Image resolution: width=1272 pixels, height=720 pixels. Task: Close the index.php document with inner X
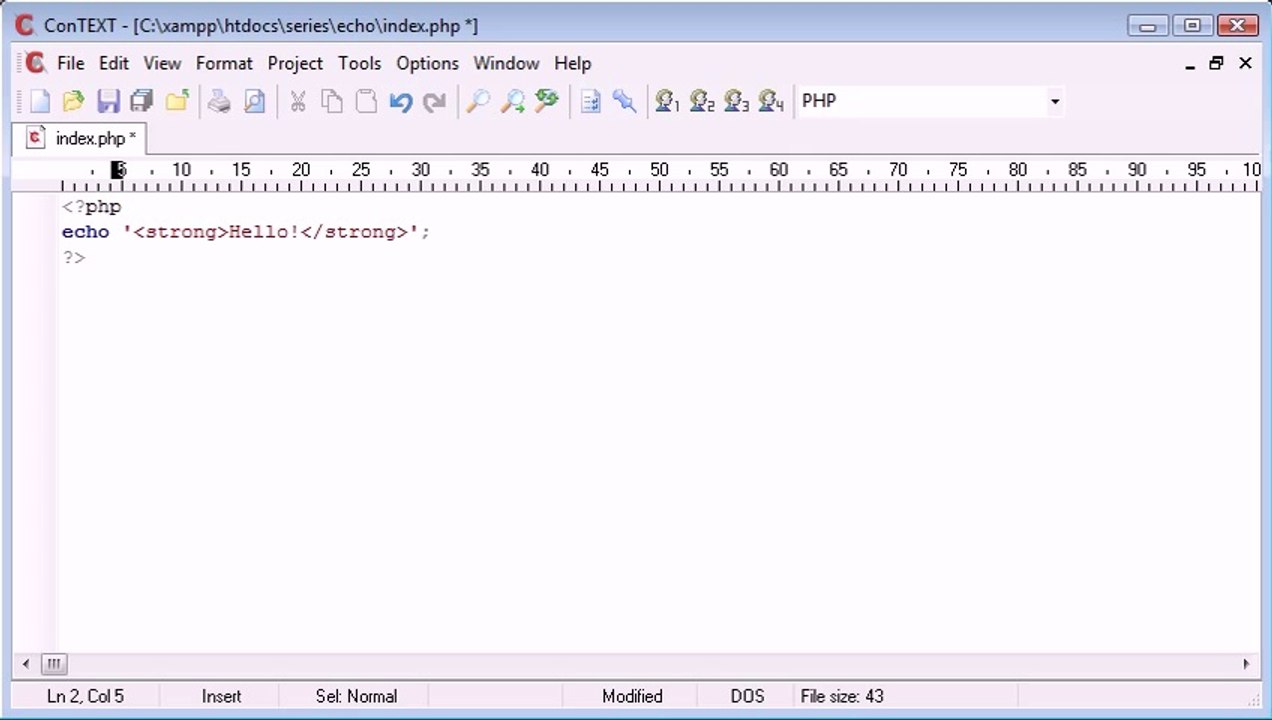coord(1245,63)
